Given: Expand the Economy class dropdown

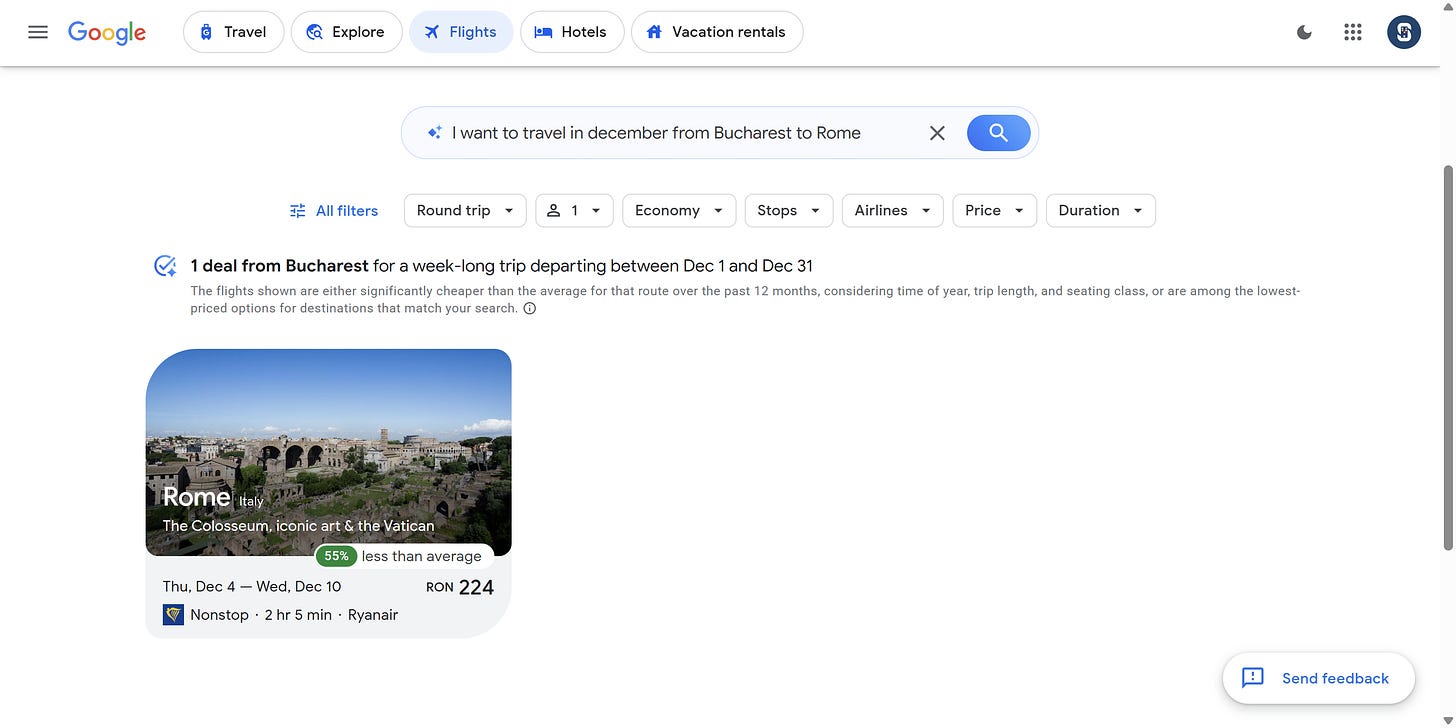Looking at the screenshot, I should click(x=679, y=211).
